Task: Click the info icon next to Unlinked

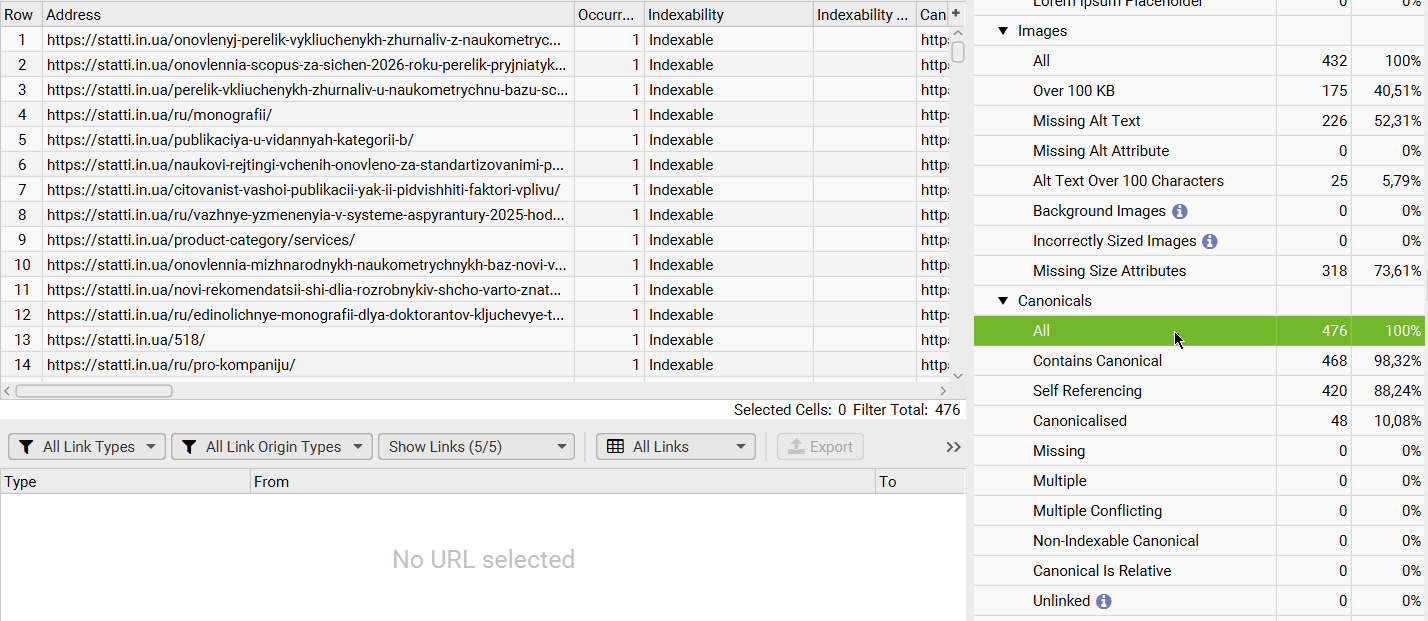Action: point(1103,601)
